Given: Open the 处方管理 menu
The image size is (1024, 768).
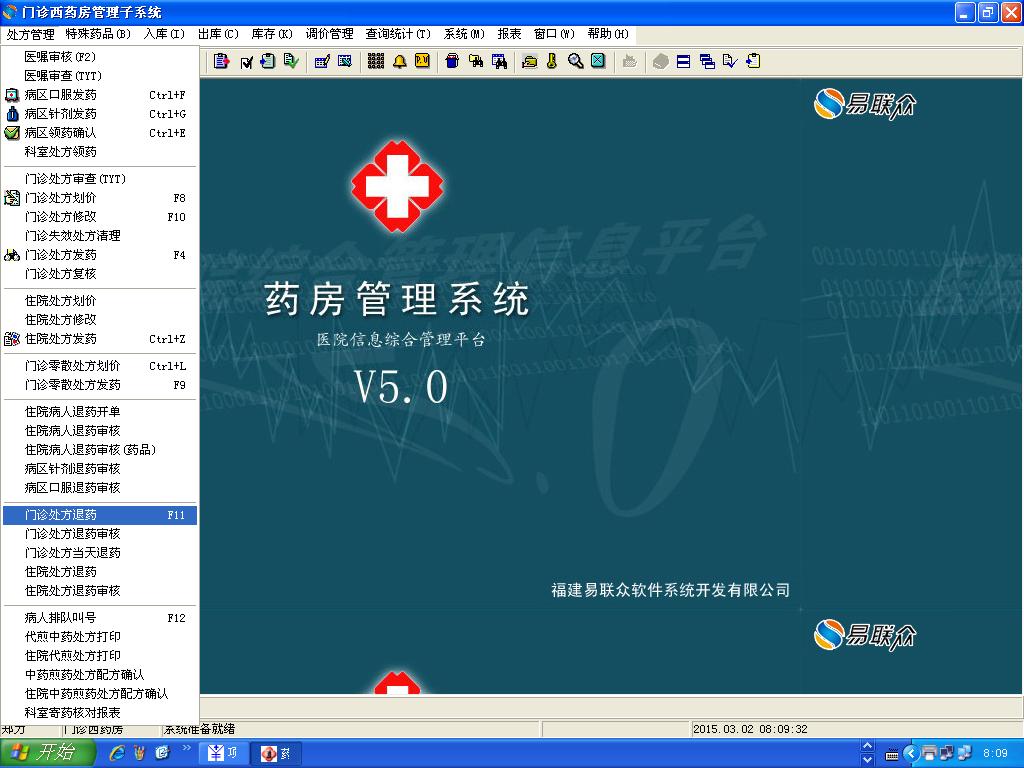Looking at the screenshot, I should pos(30,34).
